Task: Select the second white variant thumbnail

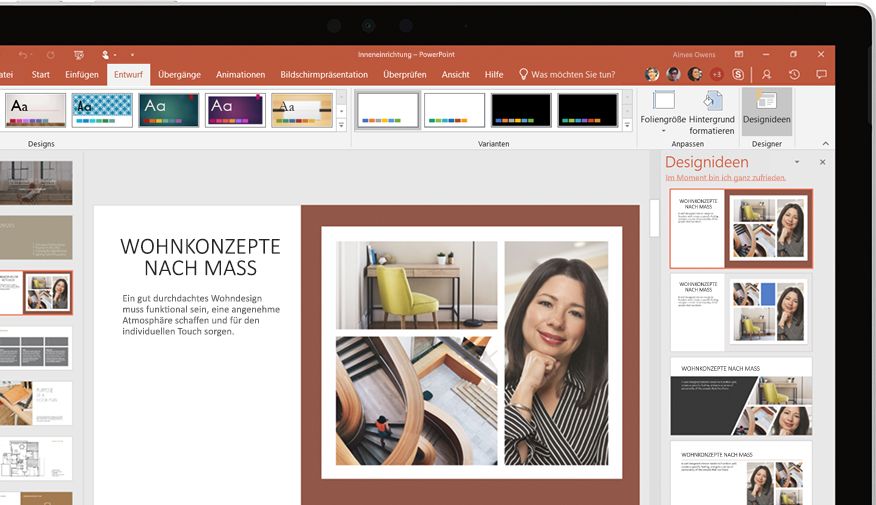Action: tap(454, 109)
